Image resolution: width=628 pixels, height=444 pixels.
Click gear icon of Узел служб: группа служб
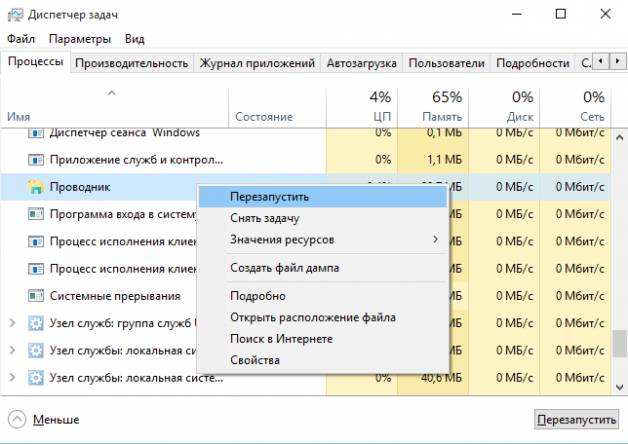pos(36,323)
